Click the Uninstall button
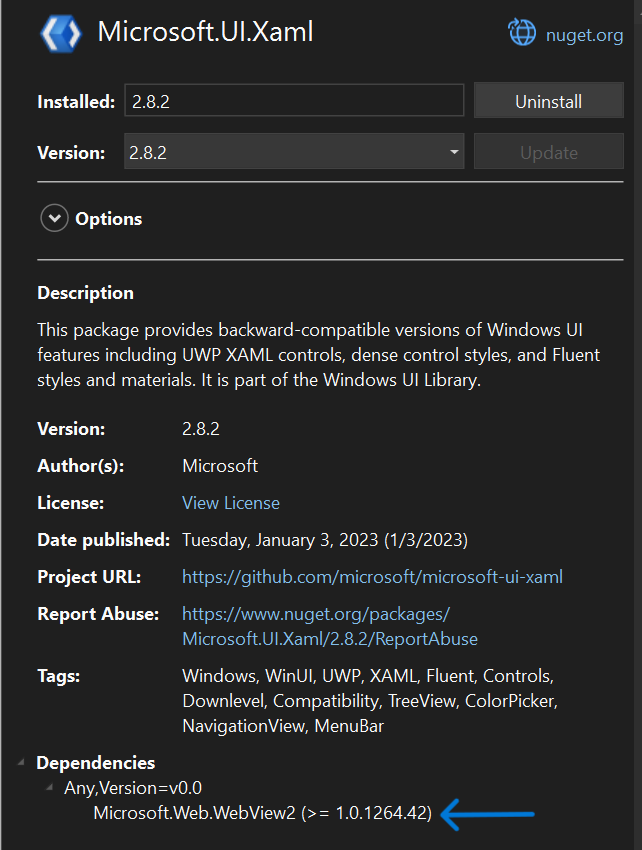642x850 pixels. point(548,99)
